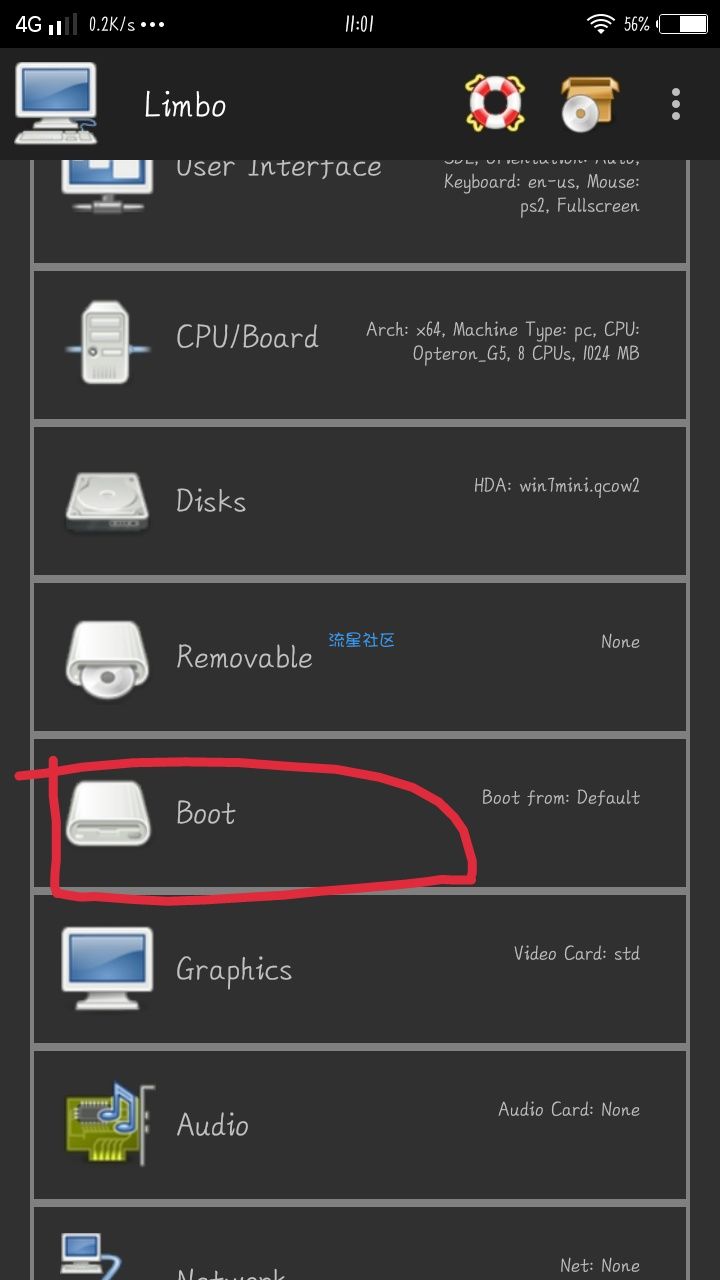720x1280 pixels.
Task: Tap HDA: win7mini.qcow2 disk summary
Action: [x=557, y=486]
